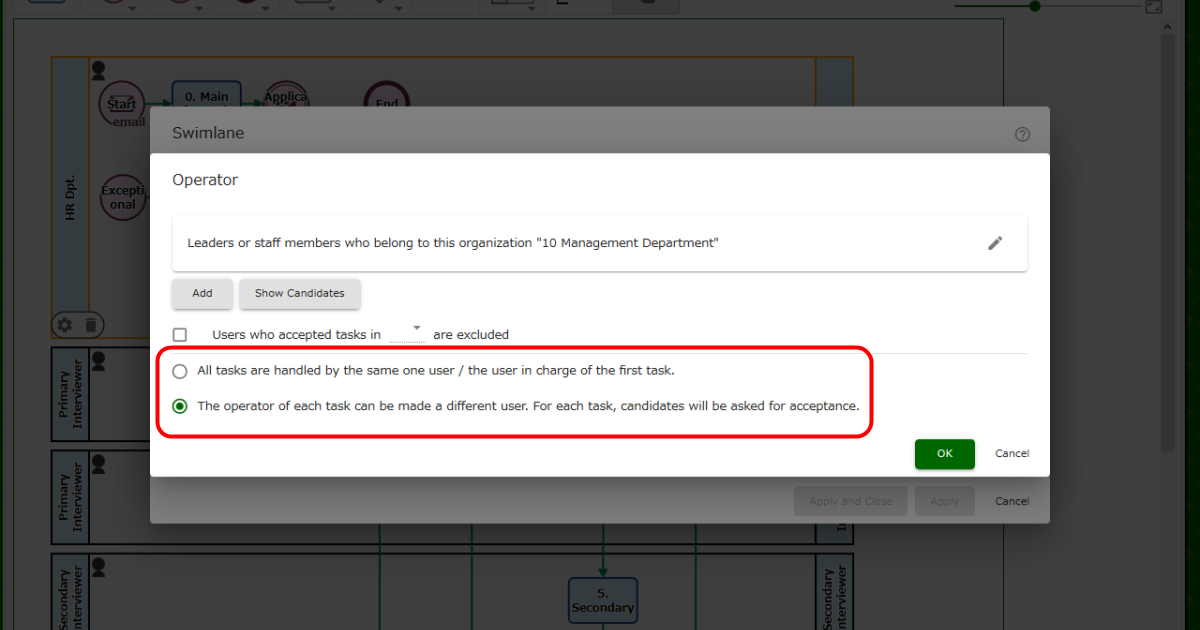Click the HR Dpt. swimlane user icon

(x=98, y=71)
